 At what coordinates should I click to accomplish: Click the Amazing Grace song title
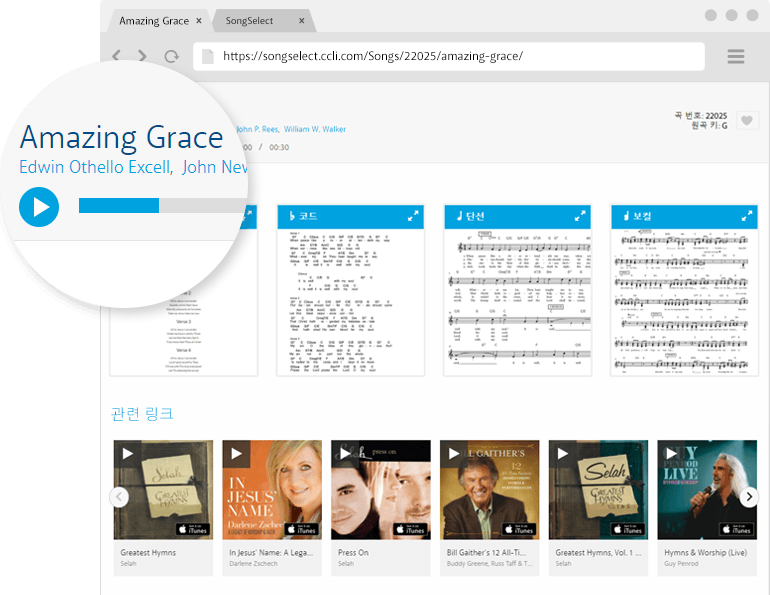(x=122, y=137)
